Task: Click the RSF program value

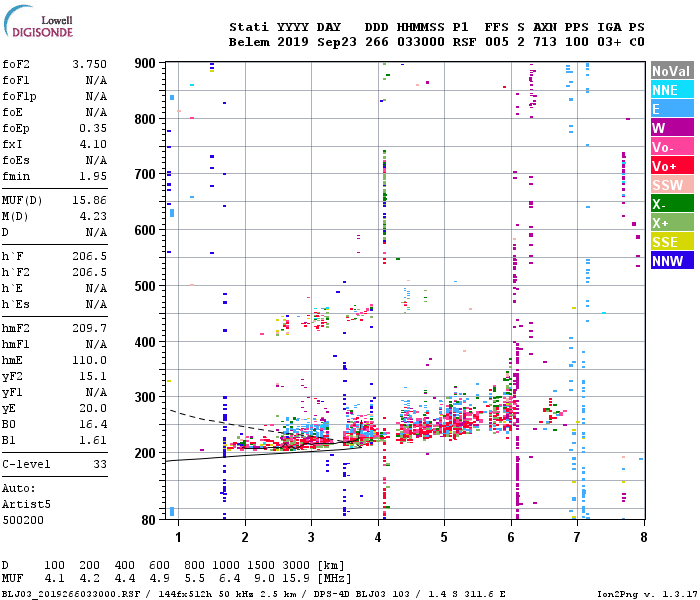Action: coord(464,42)
